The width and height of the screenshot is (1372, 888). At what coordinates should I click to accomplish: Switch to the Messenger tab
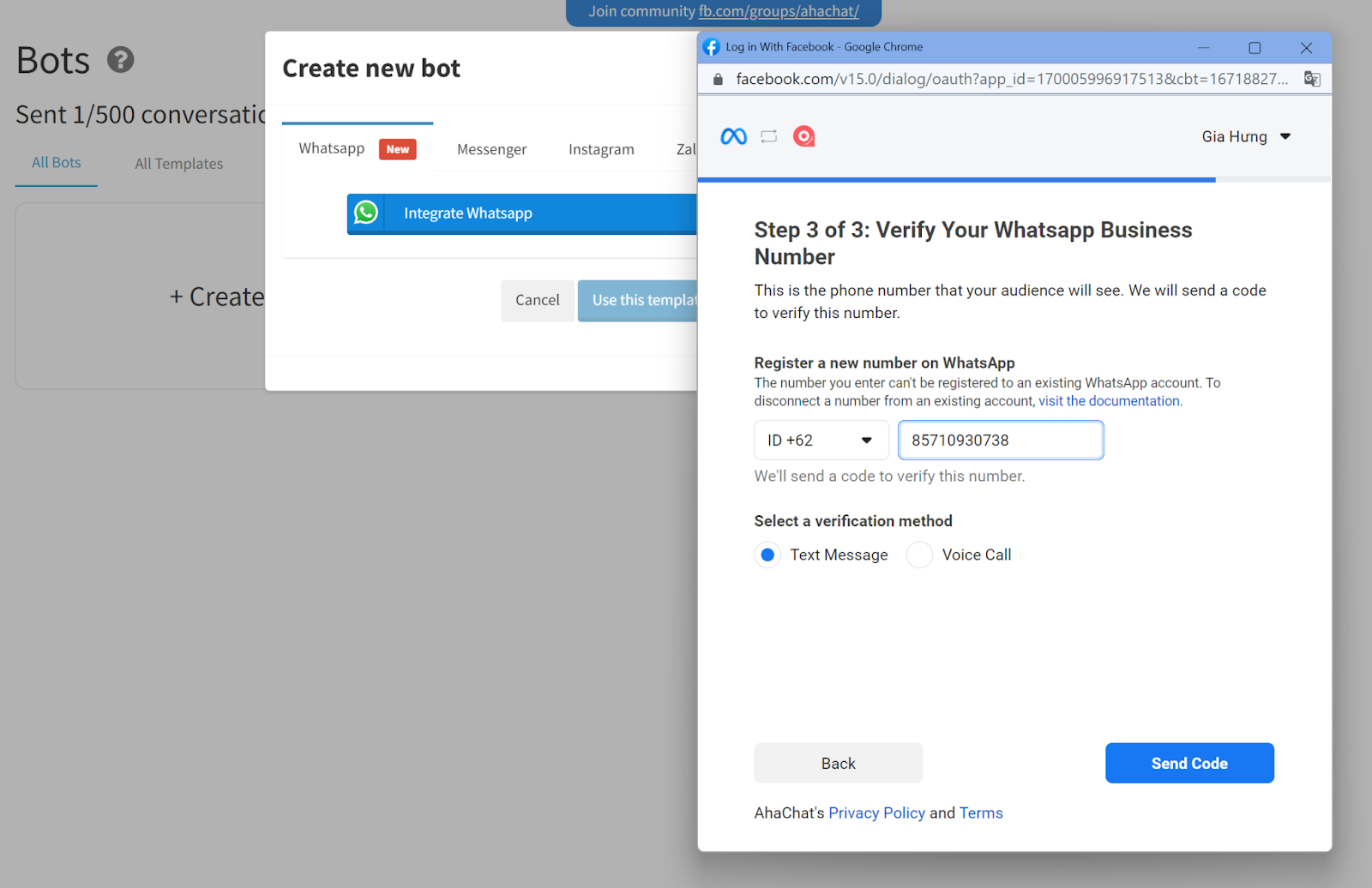click(x=492, y=149)
